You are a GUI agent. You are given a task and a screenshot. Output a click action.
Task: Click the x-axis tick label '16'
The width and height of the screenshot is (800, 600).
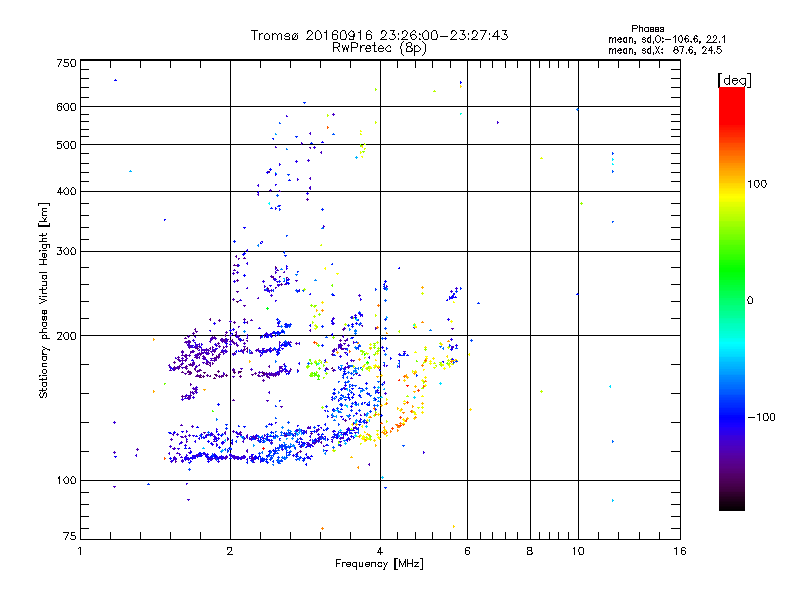(x=680, y=551)
